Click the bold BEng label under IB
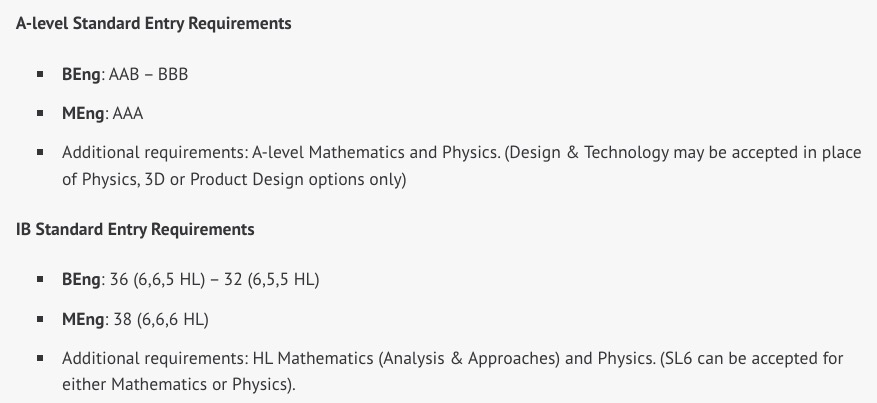 tap(81, 279)
